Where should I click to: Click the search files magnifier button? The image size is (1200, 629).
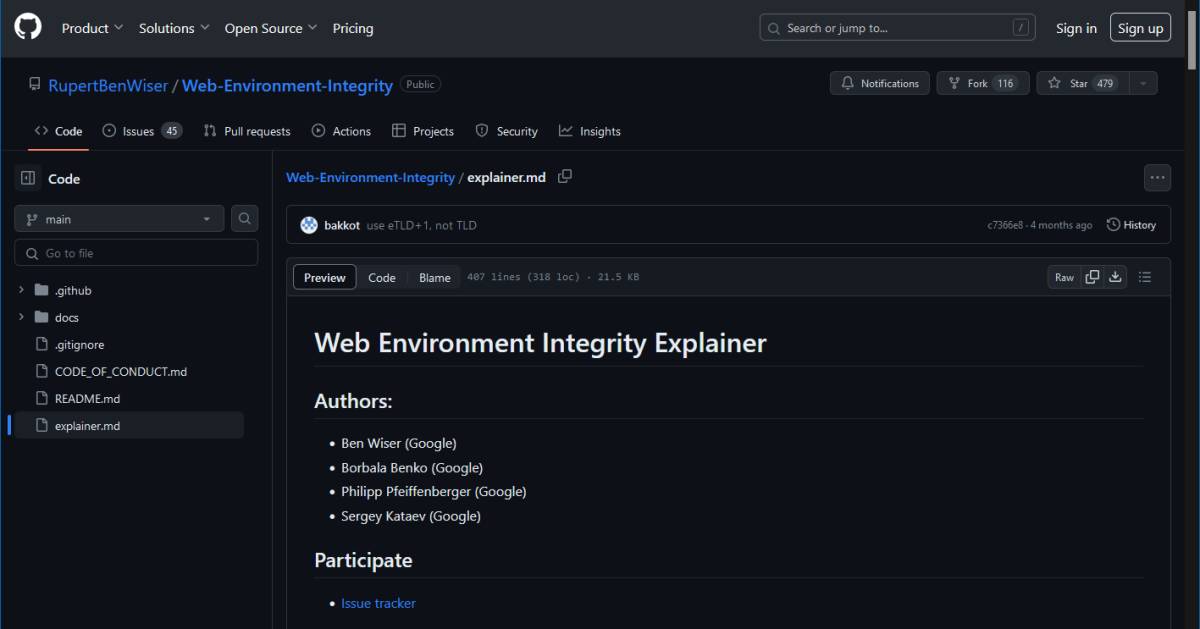[244, 219]
